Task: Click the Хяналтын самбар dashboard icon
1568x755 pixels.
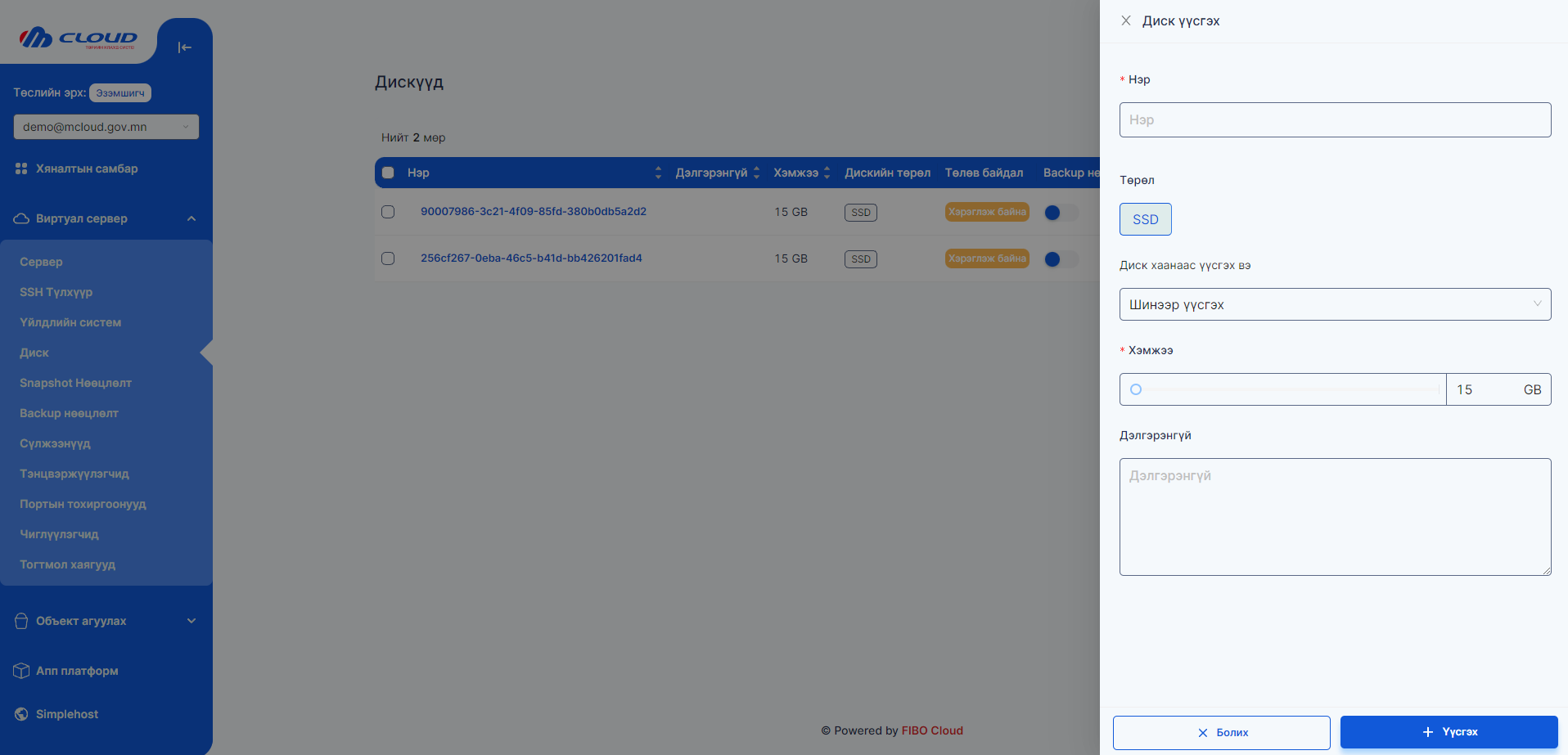Action: [21, 169]
